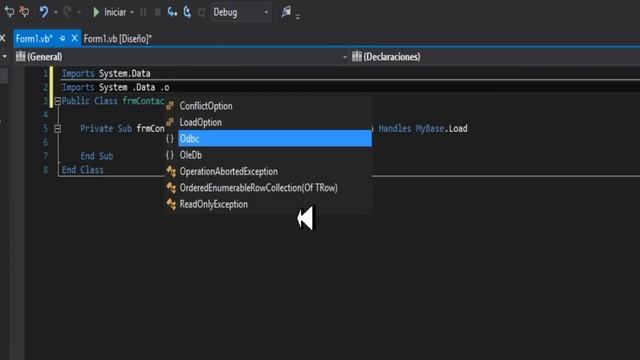Click the enum icon beside ConflictOption
Viewport: 640px width, 360px height.
pyautogui.click(x=170, y=106)
